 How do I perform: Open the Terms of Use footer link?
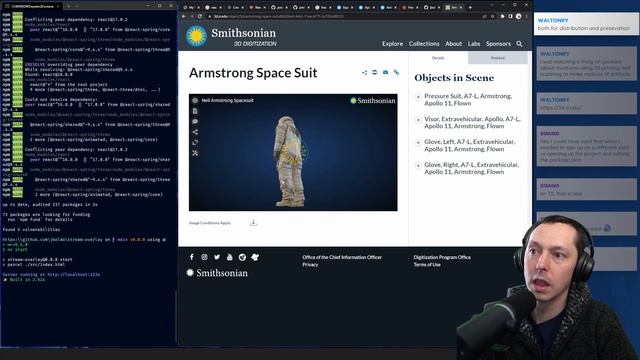427,264
